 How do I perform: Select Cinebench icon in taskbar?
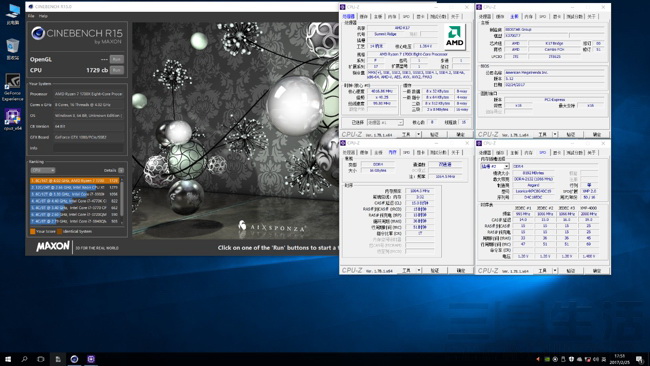click(74, 359)
